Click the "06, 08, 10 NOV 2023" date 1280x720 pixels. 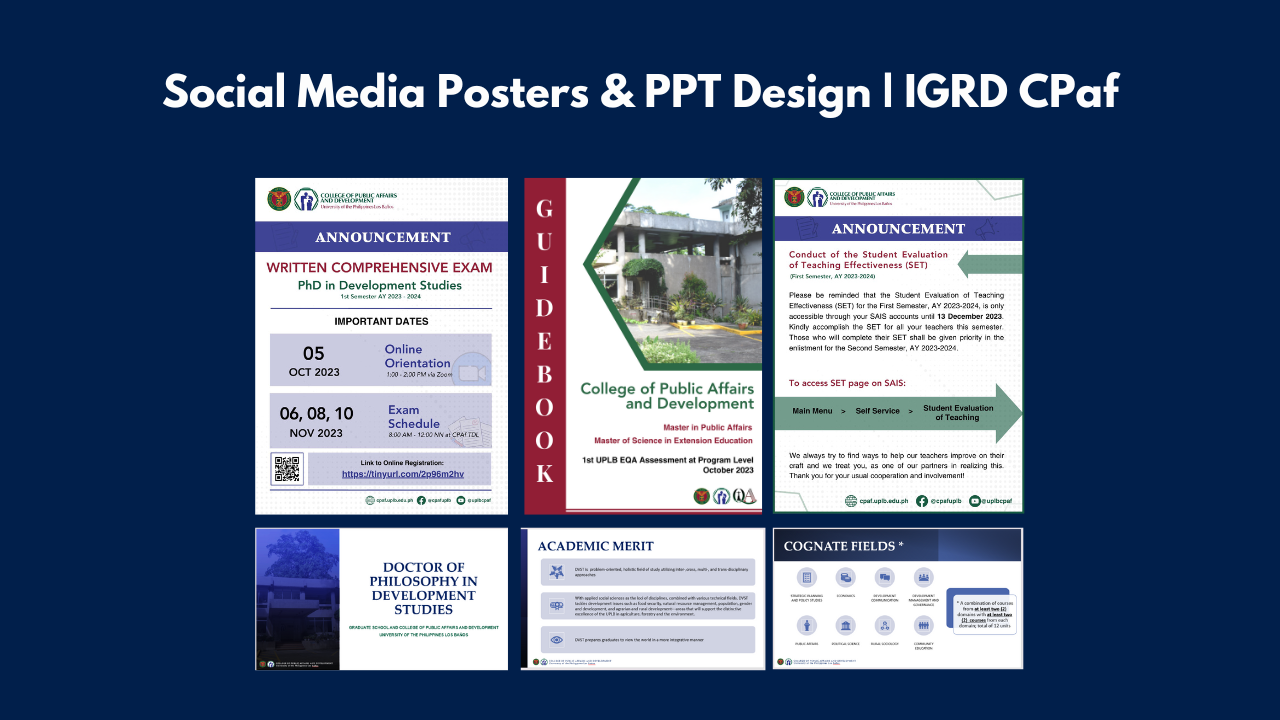pos(317,423)
